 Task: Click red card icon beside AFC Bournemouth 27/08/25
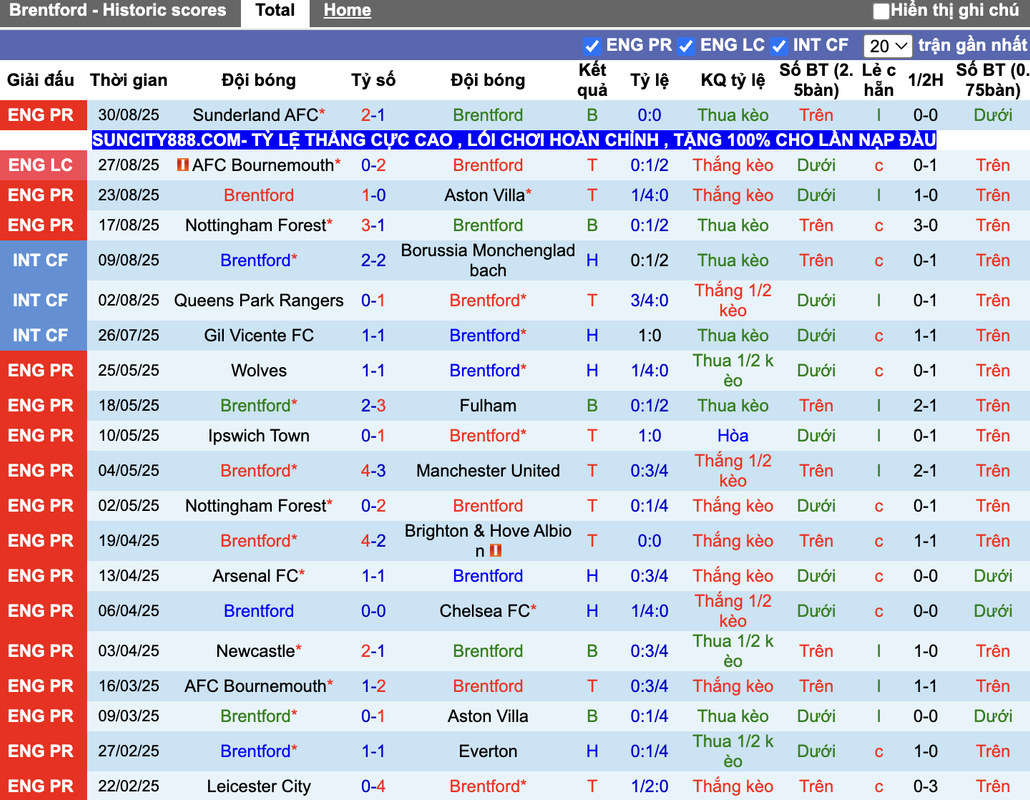point(183,165)
